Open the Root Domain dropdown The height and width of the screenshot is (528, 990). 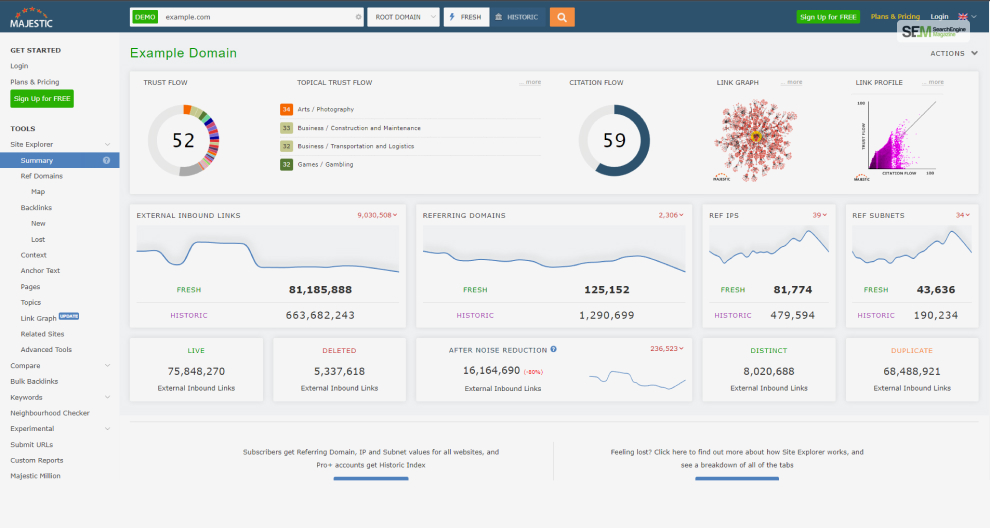403,17
